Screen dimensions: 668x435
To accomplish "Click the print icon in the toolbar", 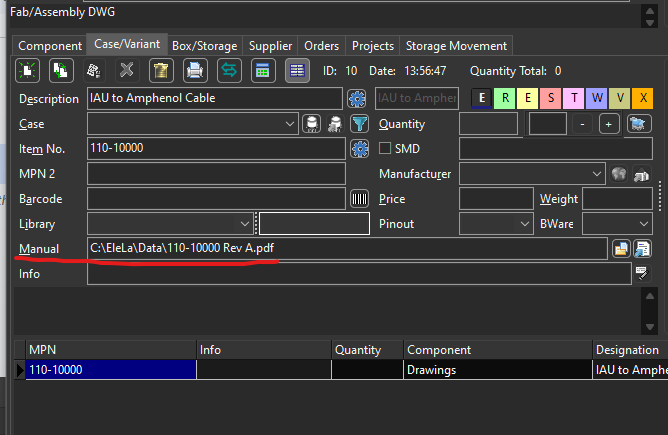I will tap(195, 70).
